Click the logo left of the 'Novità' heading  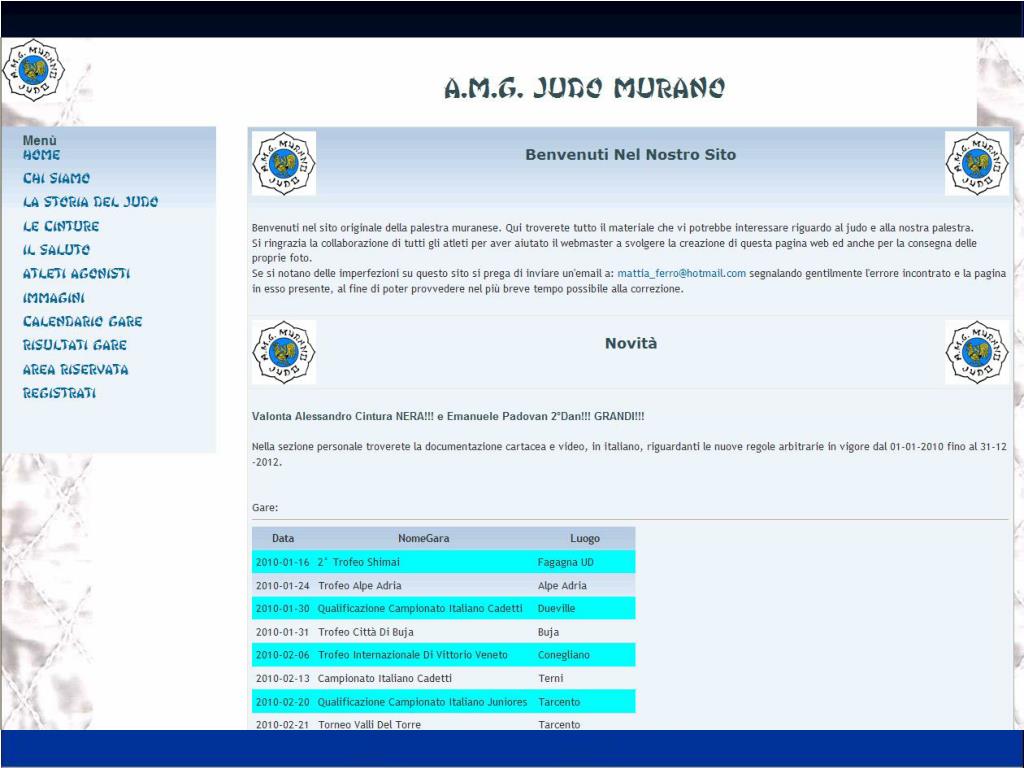[284, 352]
